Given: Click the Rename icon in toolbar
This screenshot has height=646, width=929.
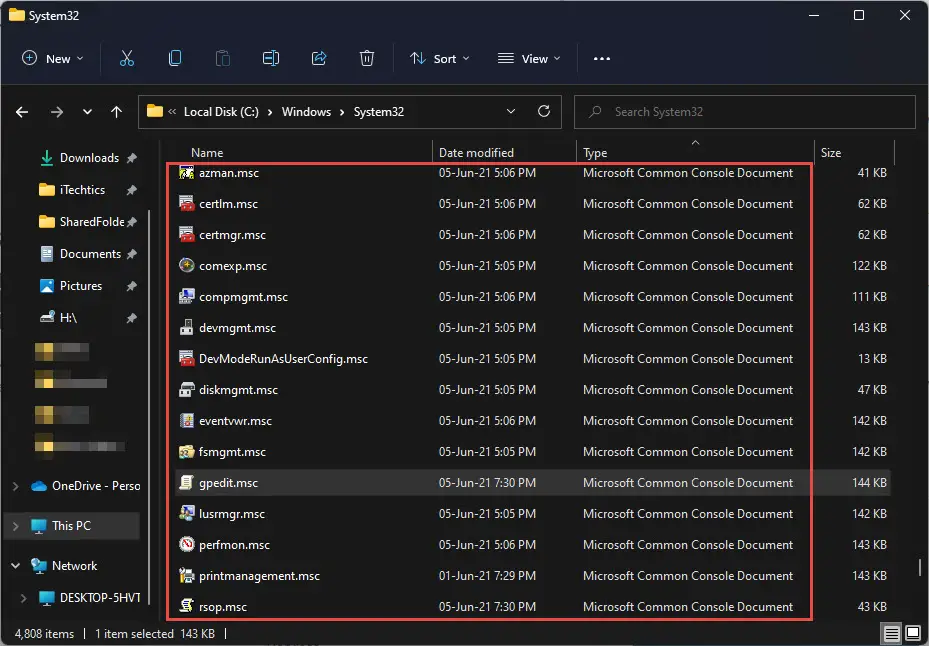Looking at the screenshot, I should pyautogui.click(x=271, y=58).
